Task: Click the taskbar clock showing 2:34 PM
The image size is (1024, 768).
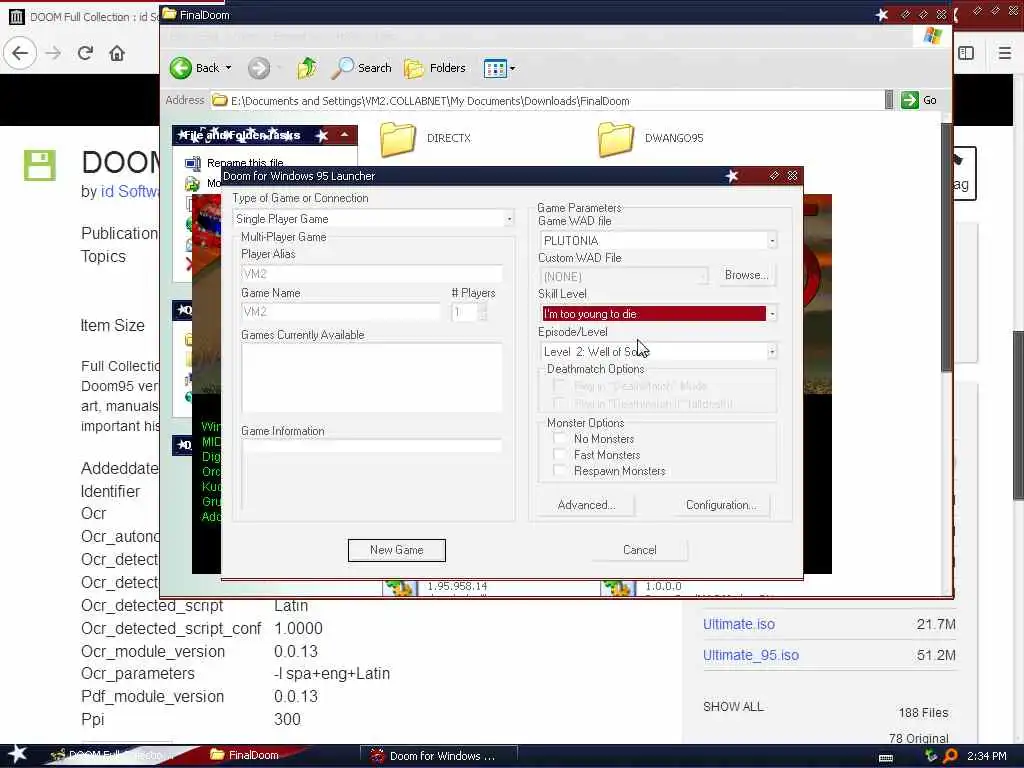Action: point(987,756)
